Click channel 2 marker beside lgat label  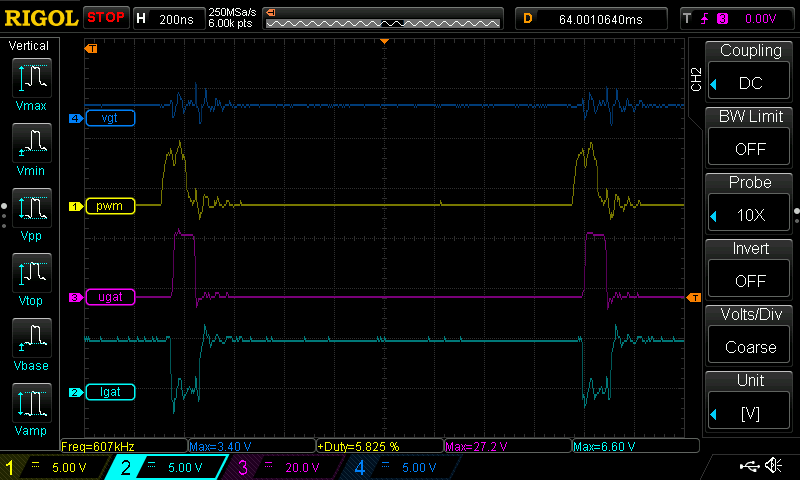(x=76, y=392)
